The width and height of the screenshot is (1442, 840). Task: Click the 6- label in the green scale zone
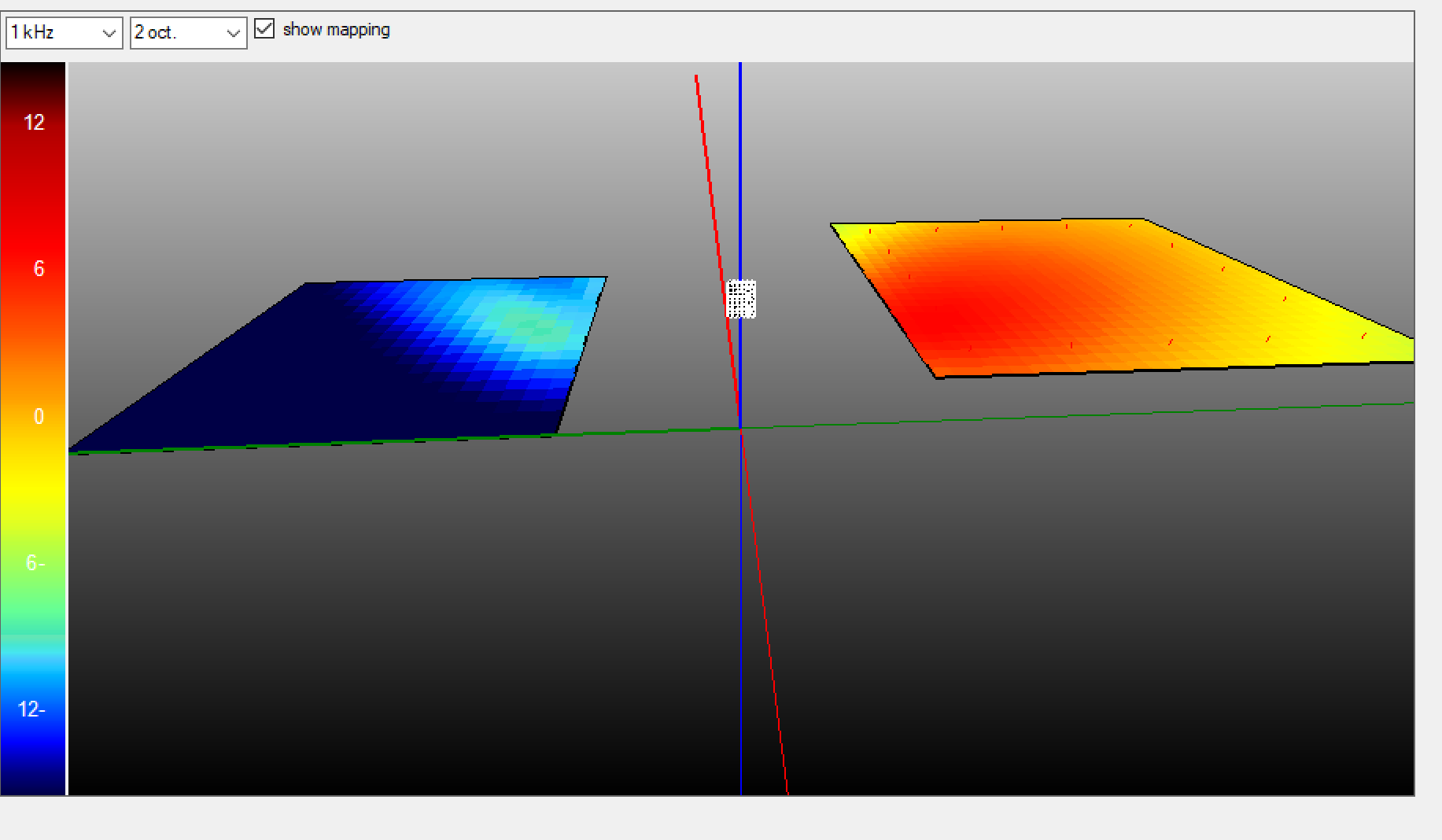(35, 562)
